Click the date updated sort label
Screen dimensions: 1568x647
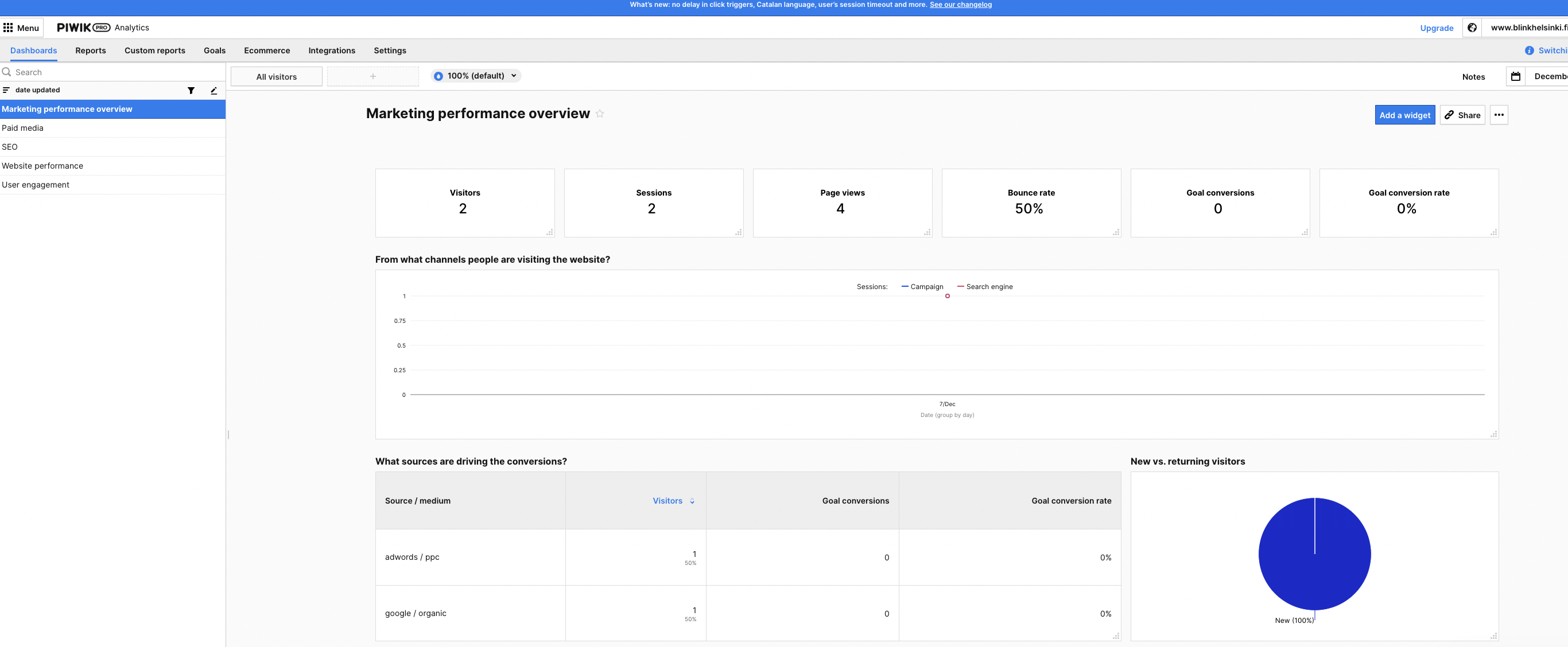pyautogui.click(x=38, y=90)
